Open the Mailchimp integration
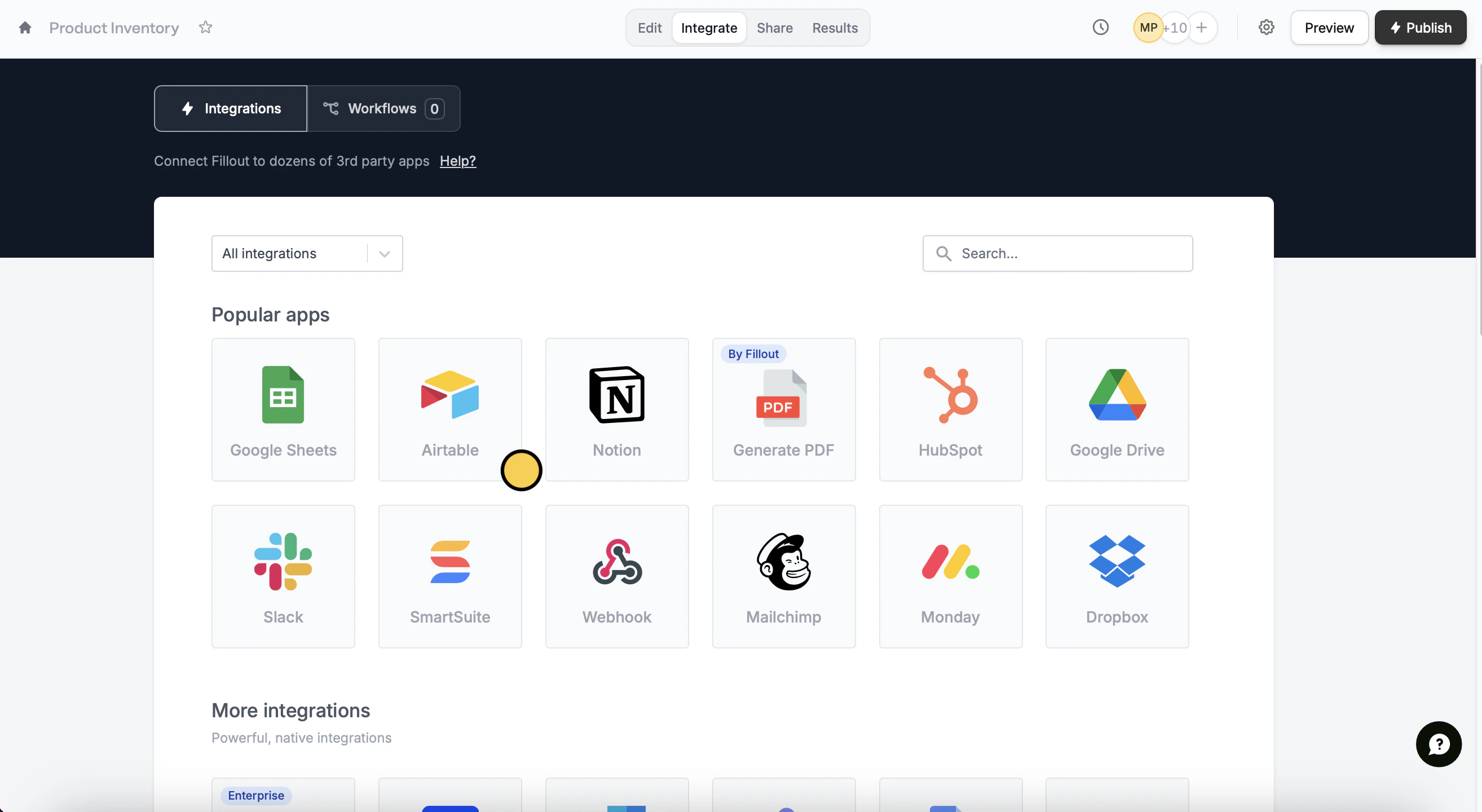 pos(783,576)
